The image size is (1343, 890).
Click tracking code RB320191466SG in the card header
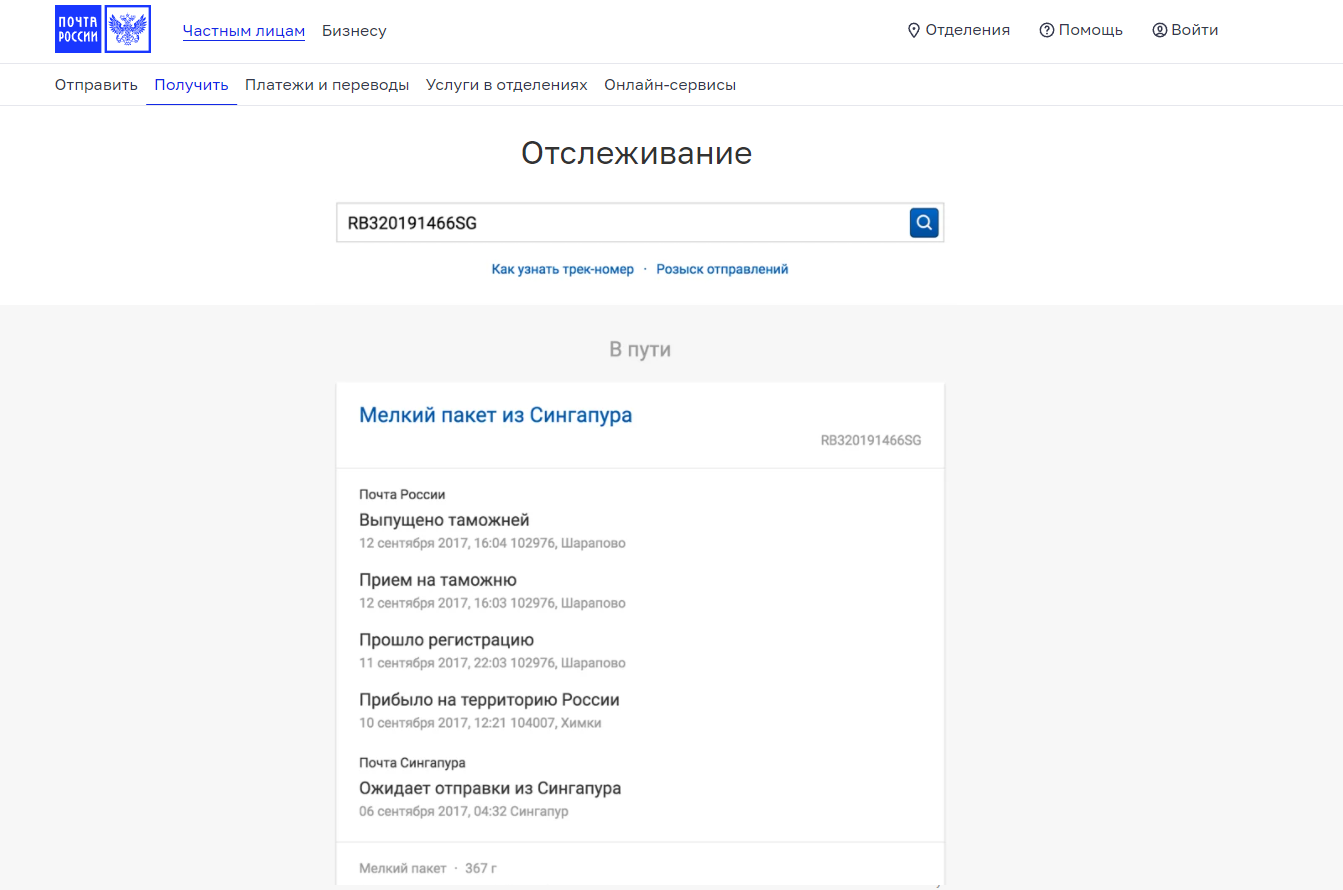tap(871, 440)
